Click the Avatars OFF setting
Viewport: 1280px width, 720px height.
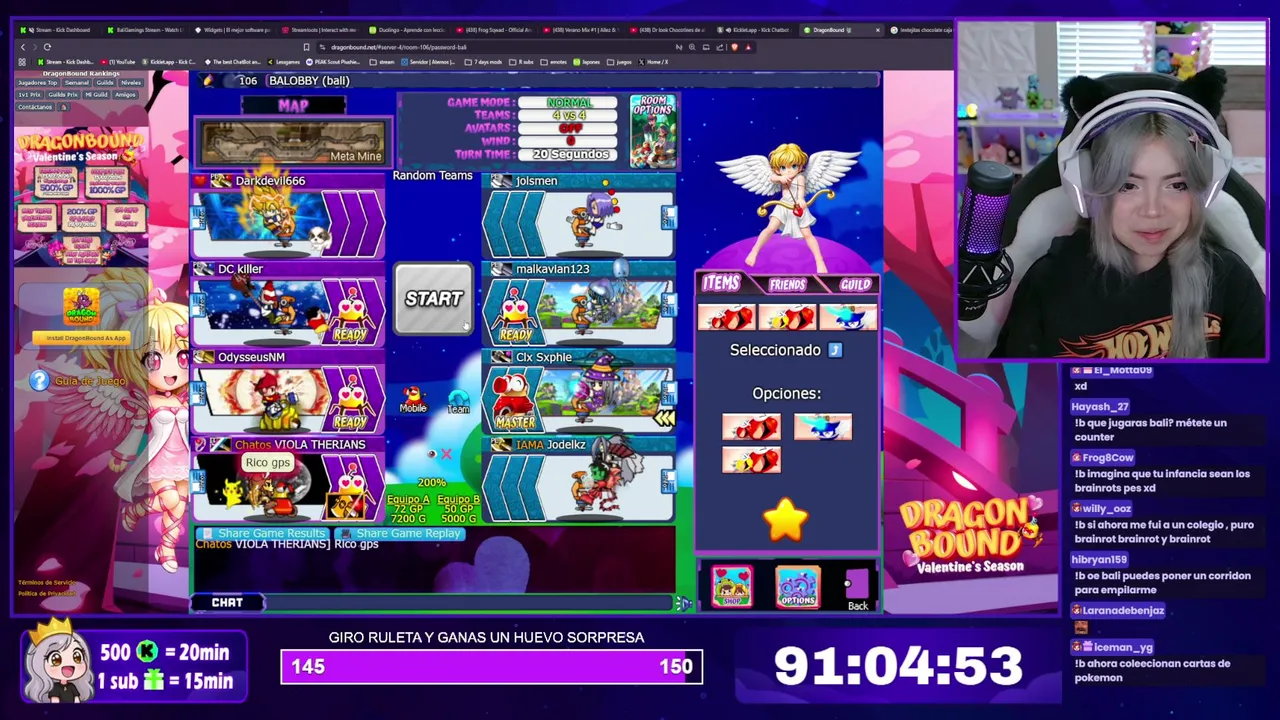tap(570, 128)
